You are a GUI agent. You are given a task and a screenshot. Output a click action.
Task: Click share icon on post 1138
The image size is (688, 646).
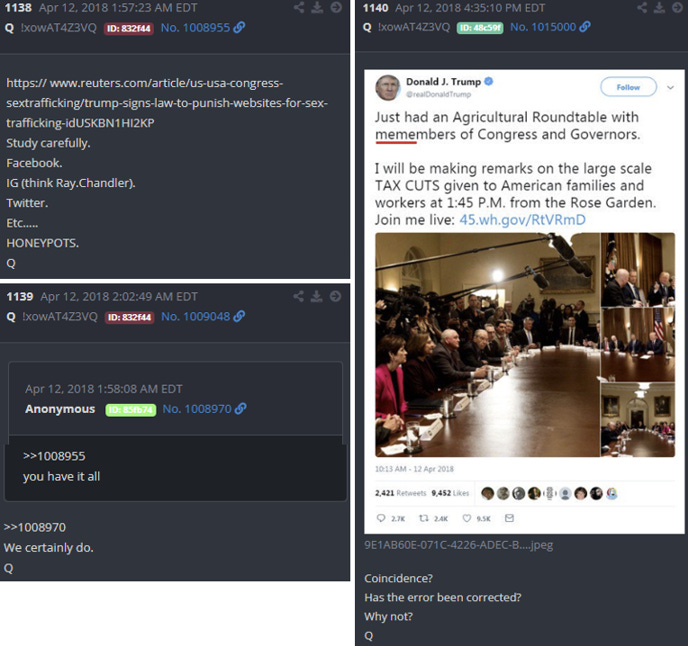coord(299,7)
